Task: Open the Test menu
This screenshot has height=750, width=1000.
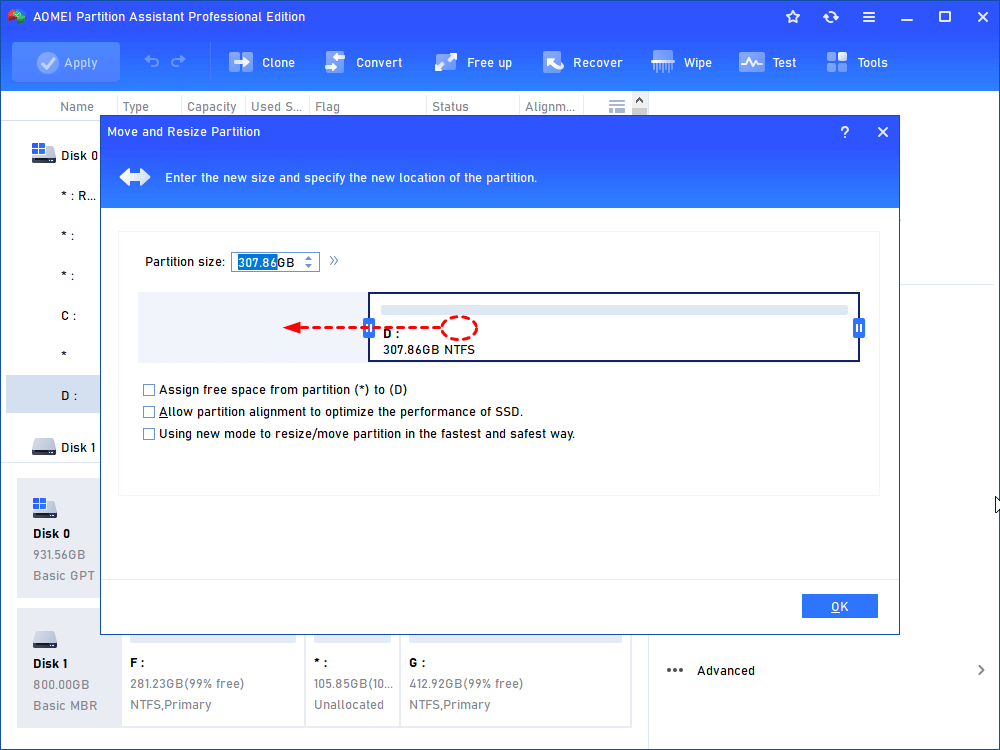Action: 767,62
